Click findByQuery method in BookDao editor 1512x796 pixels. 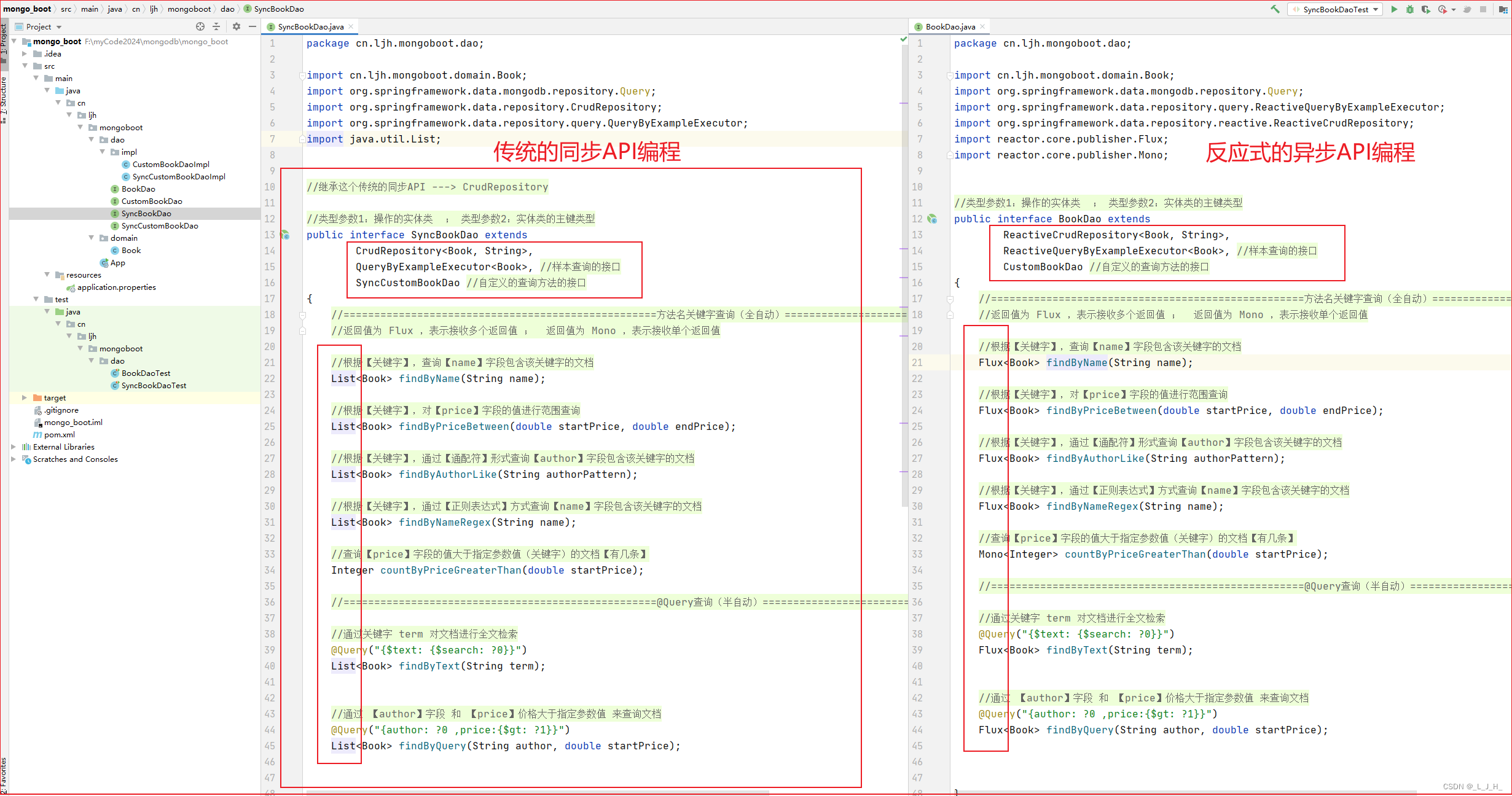(1079, 730)
